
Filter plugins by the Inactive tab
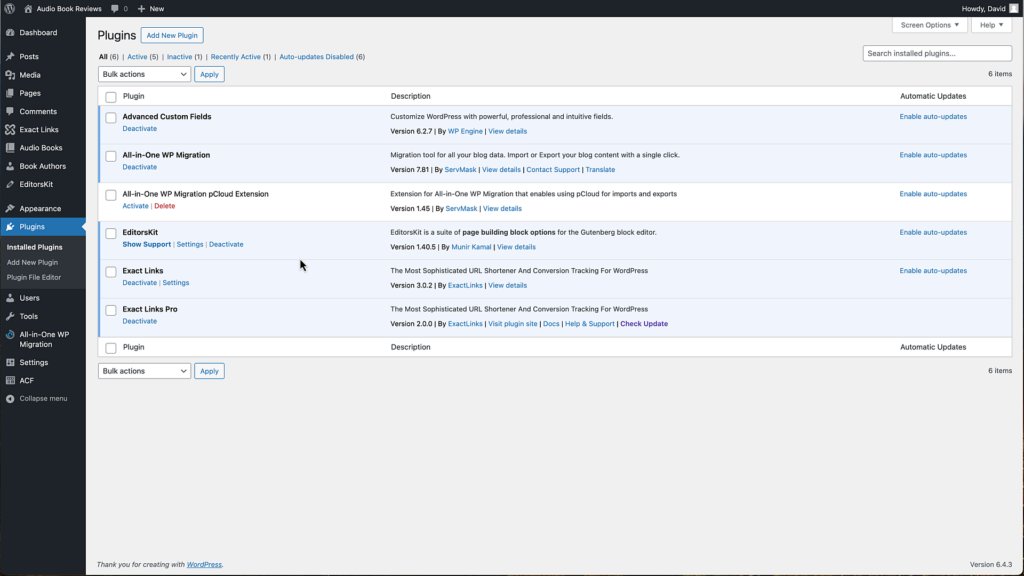180,57
